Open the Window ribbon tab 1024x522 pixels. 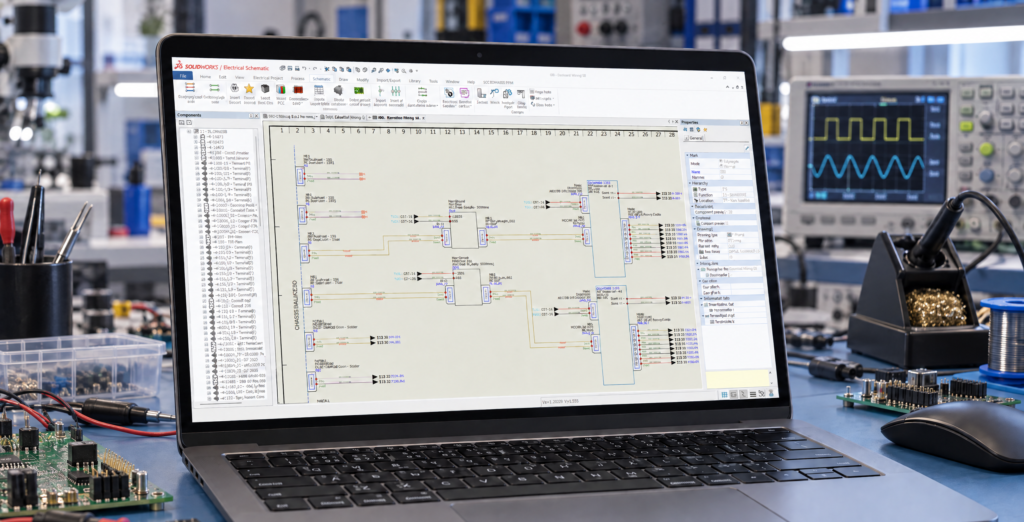(453, 82)
